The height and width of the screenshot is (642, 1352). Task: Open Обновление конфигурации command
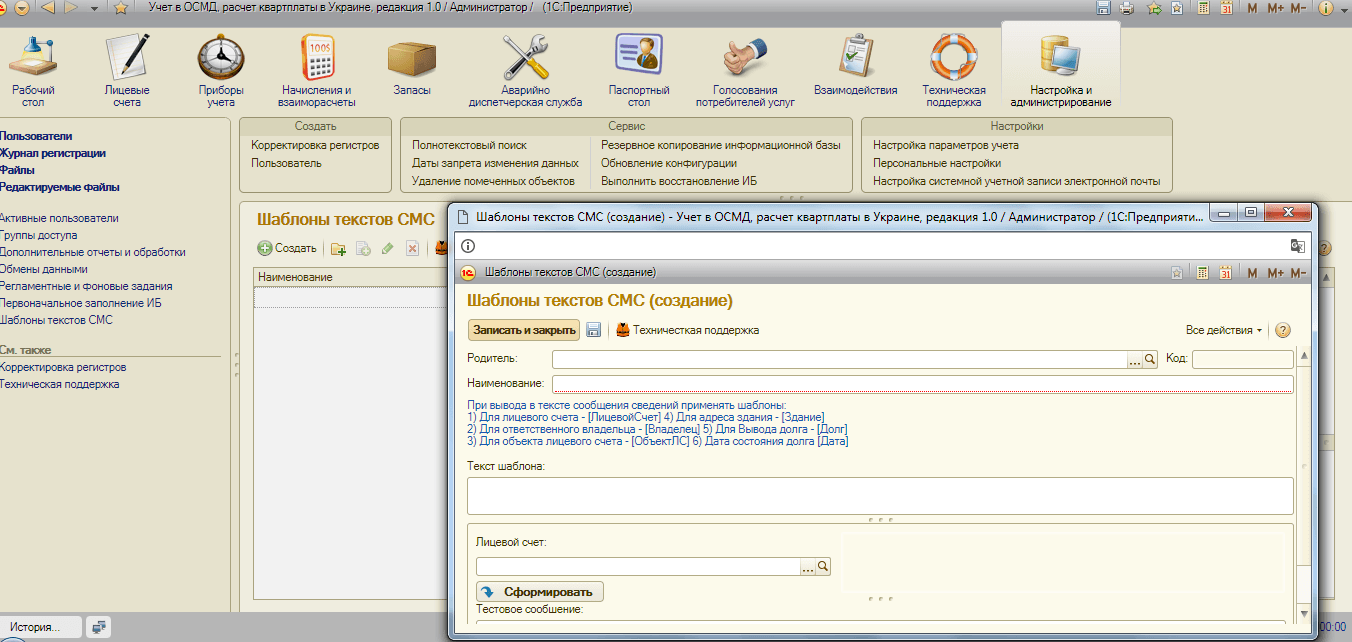point(669,163)
